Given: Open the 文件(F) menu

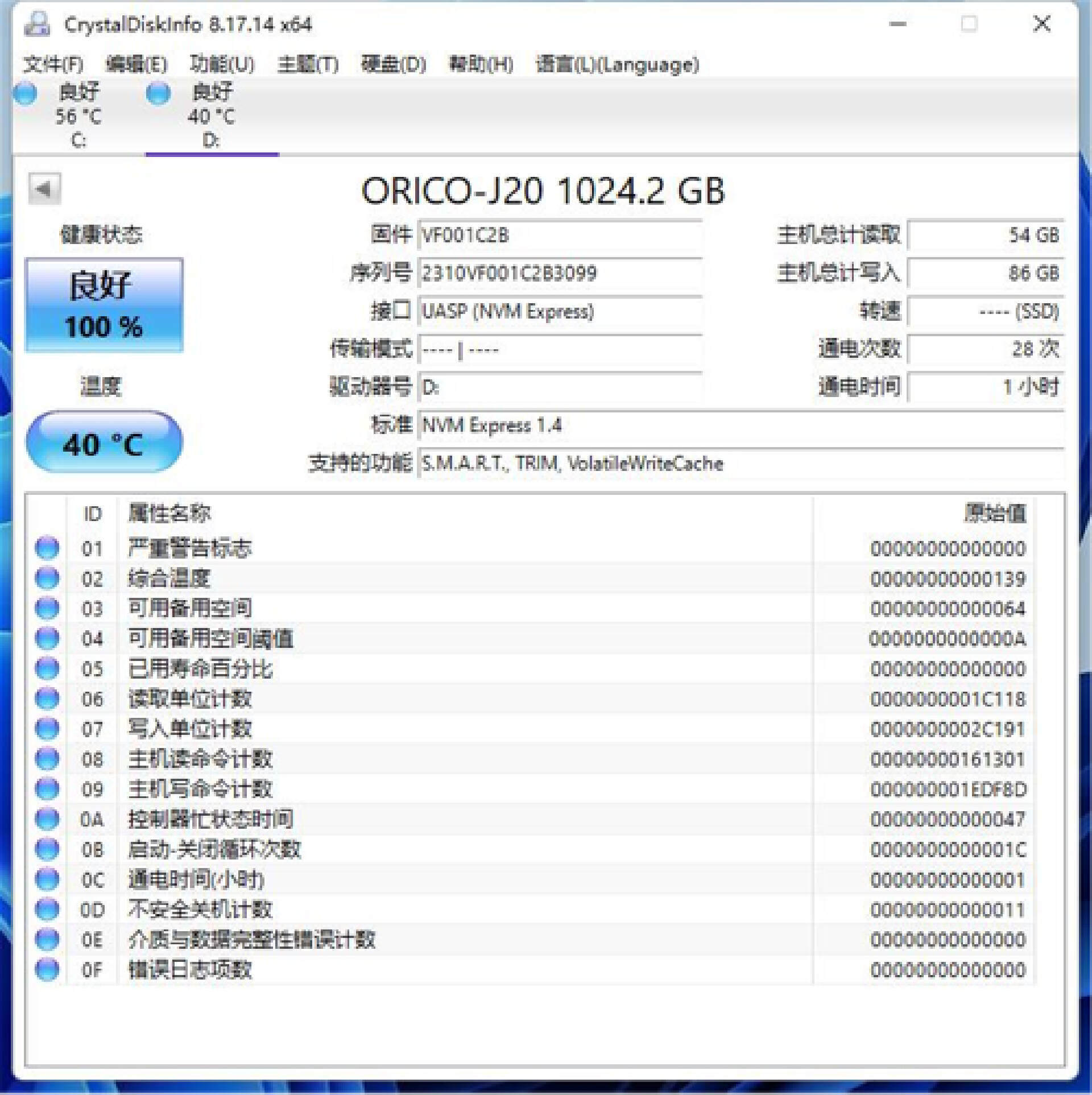Looking at the screenshot, I should click(x=53, y=64).
